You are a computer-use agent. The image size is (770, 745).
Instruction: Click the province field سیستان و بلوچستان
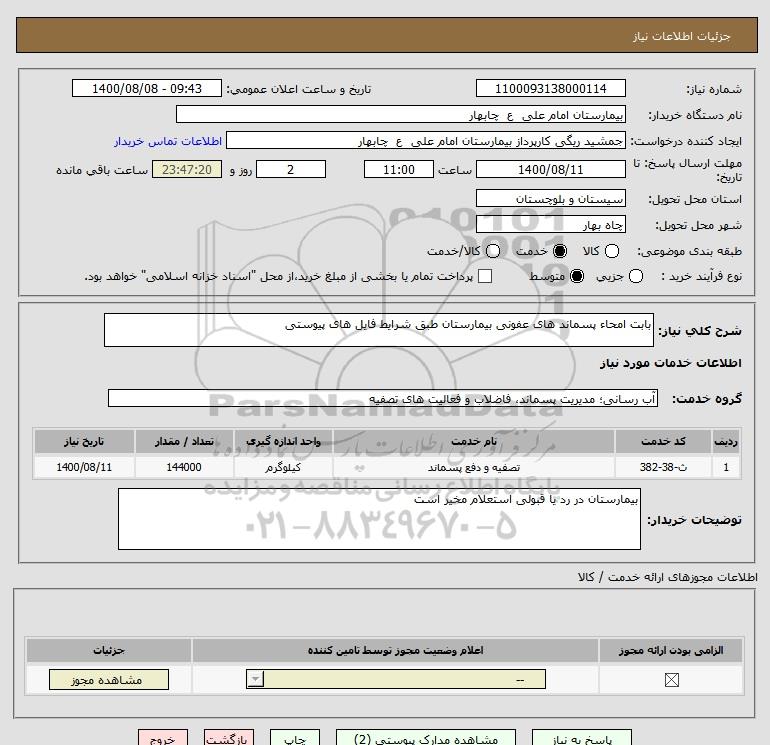pyautogui.click(x=550, y=198)
